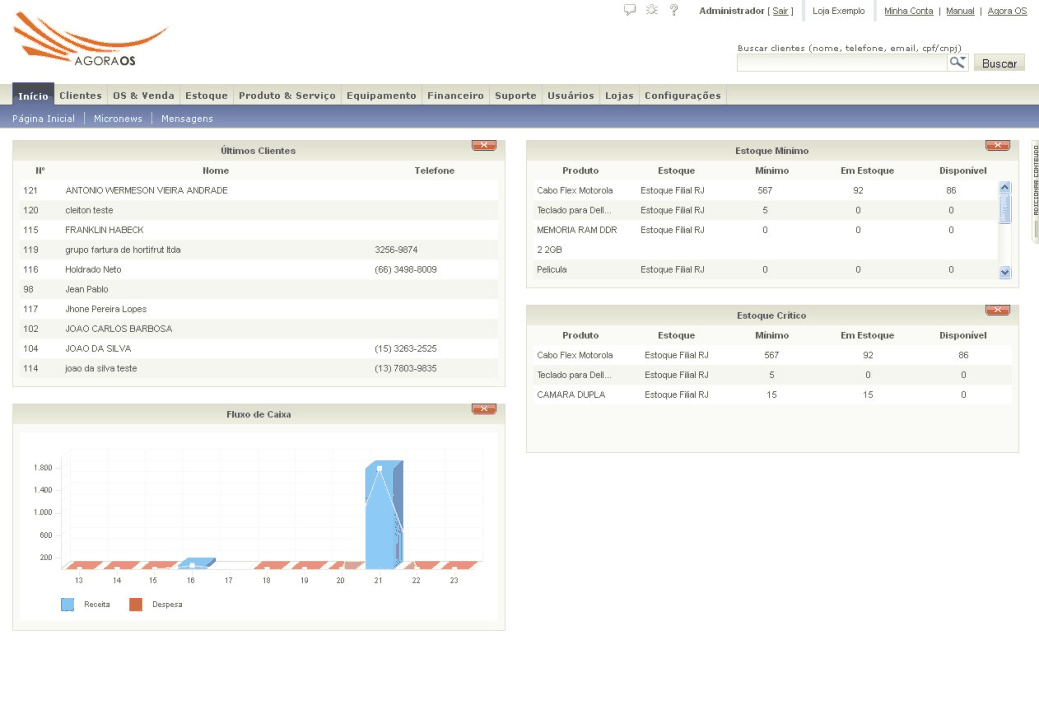This screenshot has width=1039, height=710.
Task: Open the Estoque menu
Action: (x=206, y=95)
